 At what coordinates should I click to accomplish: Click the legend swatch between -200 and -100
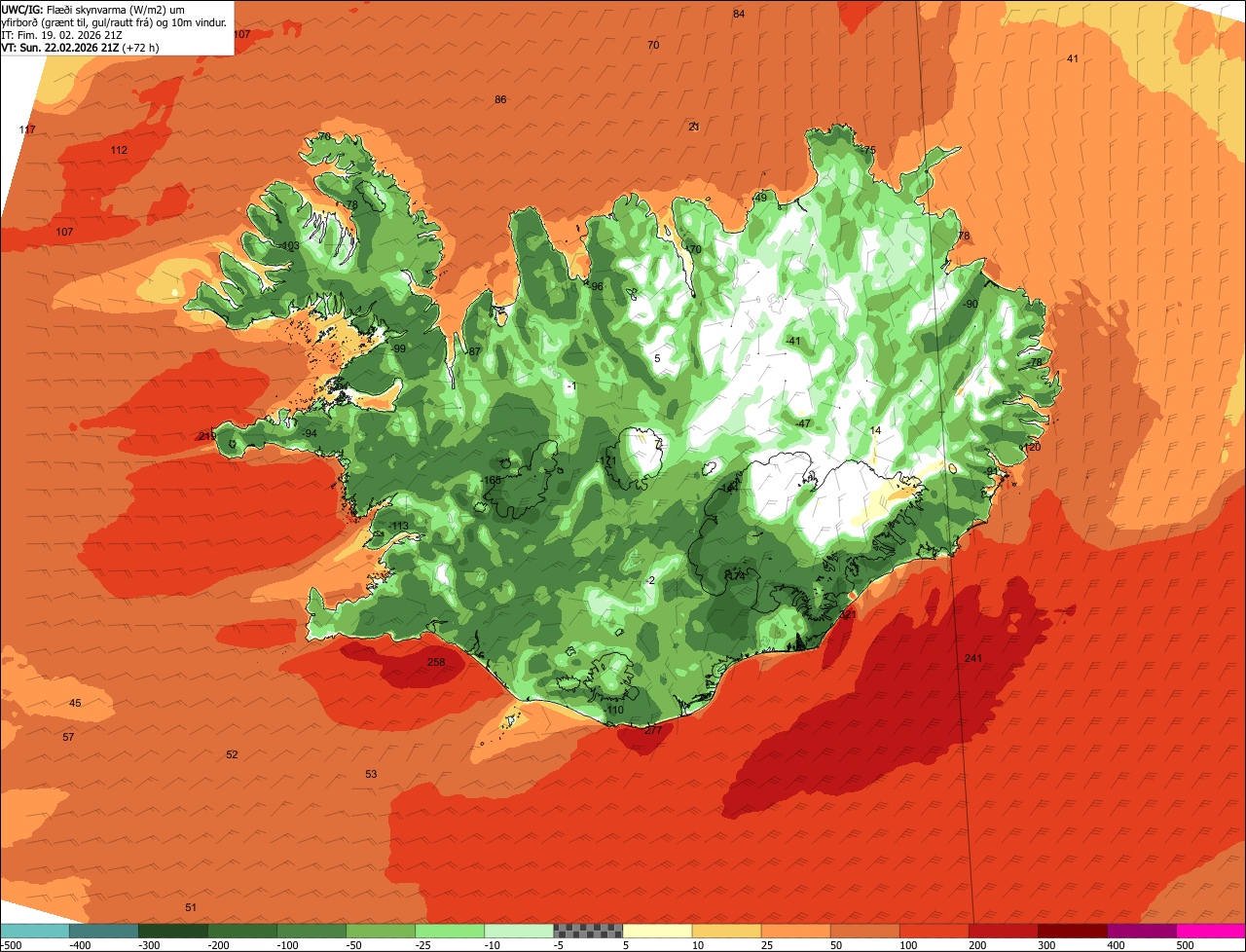click(241, 931)
